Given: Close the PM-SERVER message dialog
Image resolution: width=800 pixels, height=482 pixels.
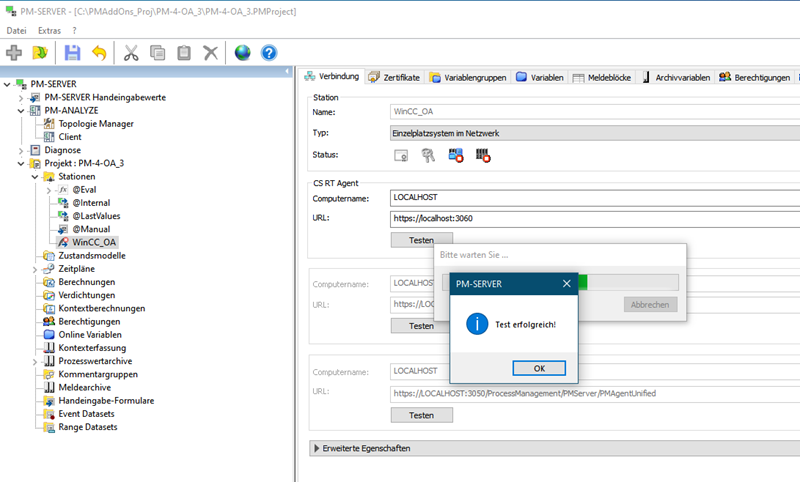Looking at the screenshot, I should coord(566,284).
